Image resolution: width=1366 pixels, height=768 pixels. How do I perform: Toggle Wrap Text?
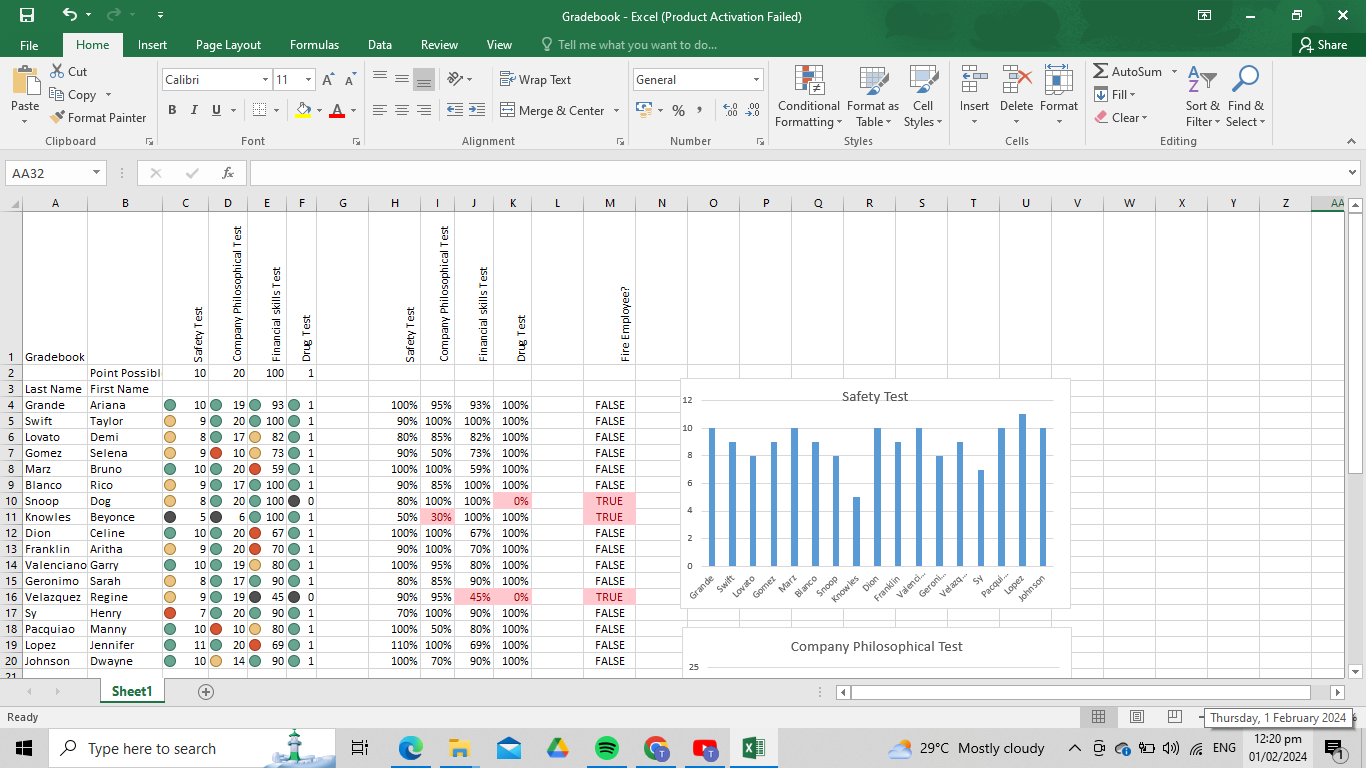[x=536, y=80]
